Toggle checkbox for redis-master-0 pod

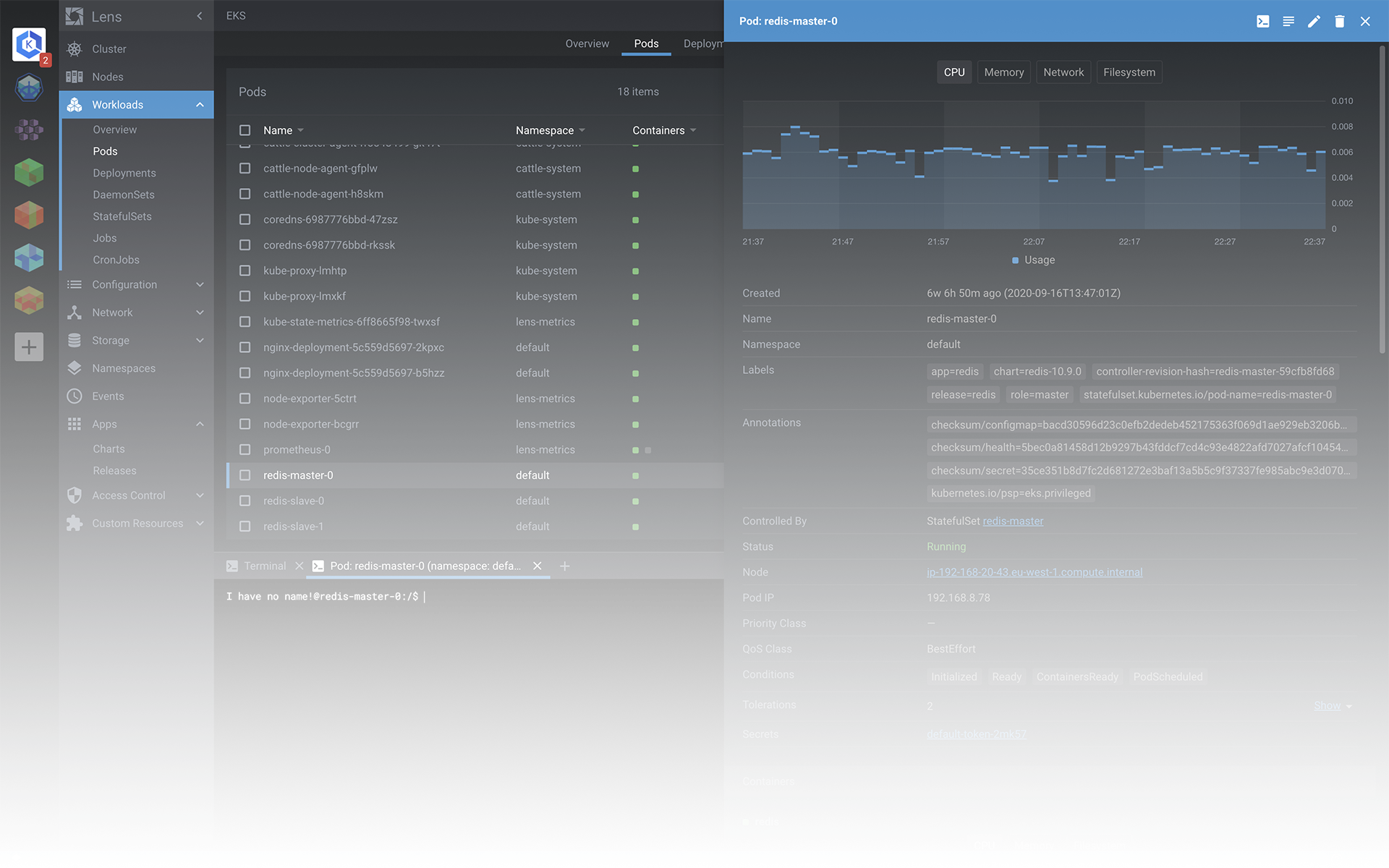click(244, 475)
